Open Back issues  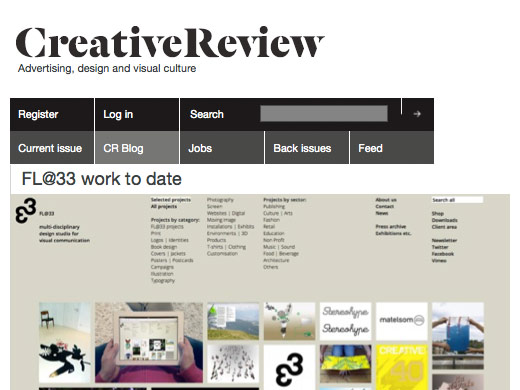pyautogui.click(x=307, y=148)
